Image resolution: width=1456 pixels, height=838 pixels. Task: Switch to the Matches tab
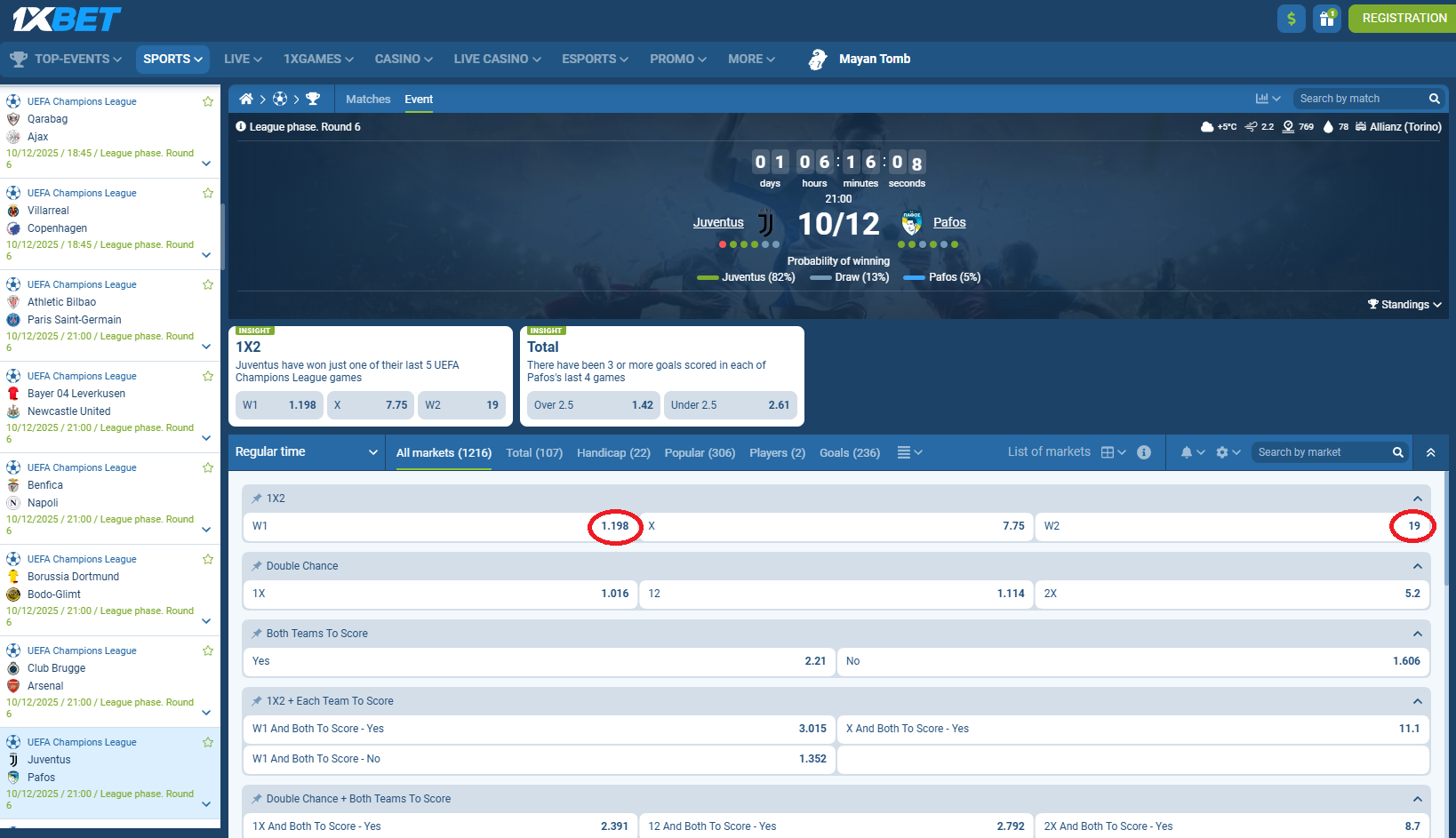[368, 100]
